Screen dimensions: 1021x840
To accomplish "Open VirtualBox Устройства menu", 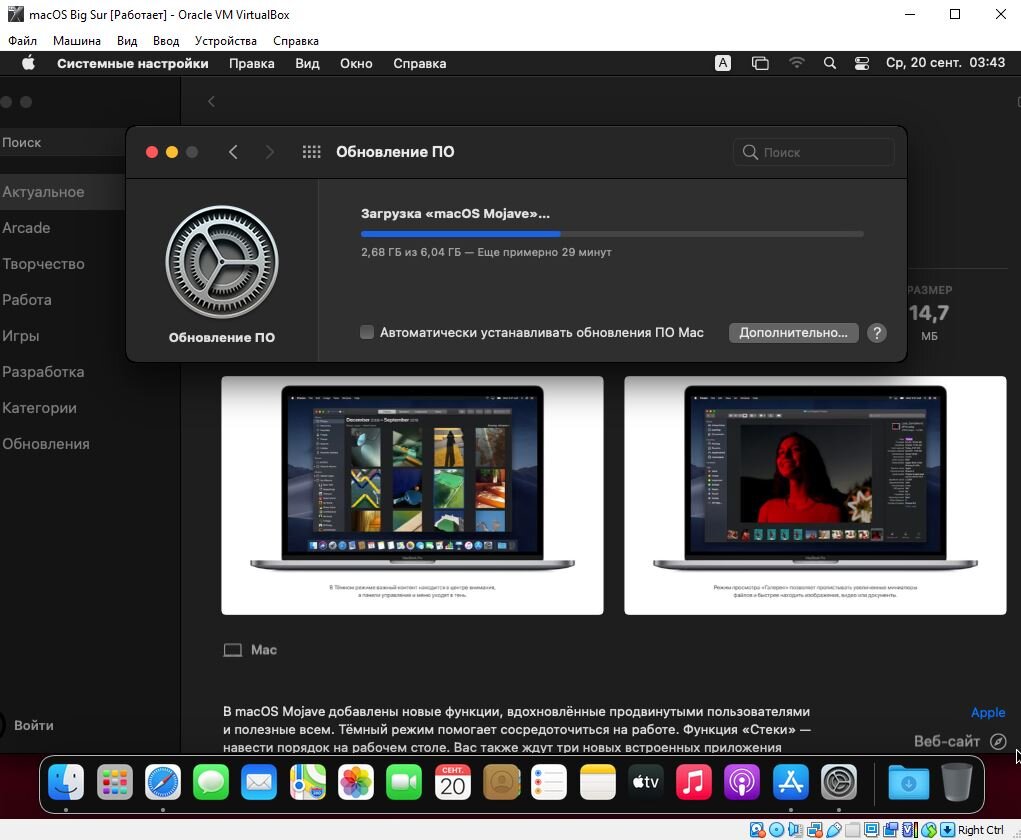I will click(x=225, y=40).
